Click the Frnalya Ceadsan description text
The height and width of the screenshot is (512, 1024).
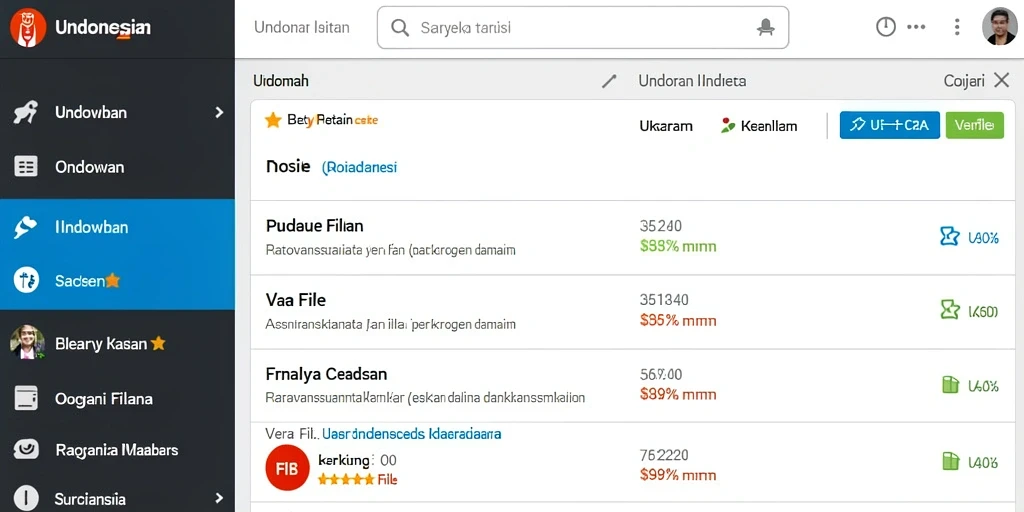425,397
